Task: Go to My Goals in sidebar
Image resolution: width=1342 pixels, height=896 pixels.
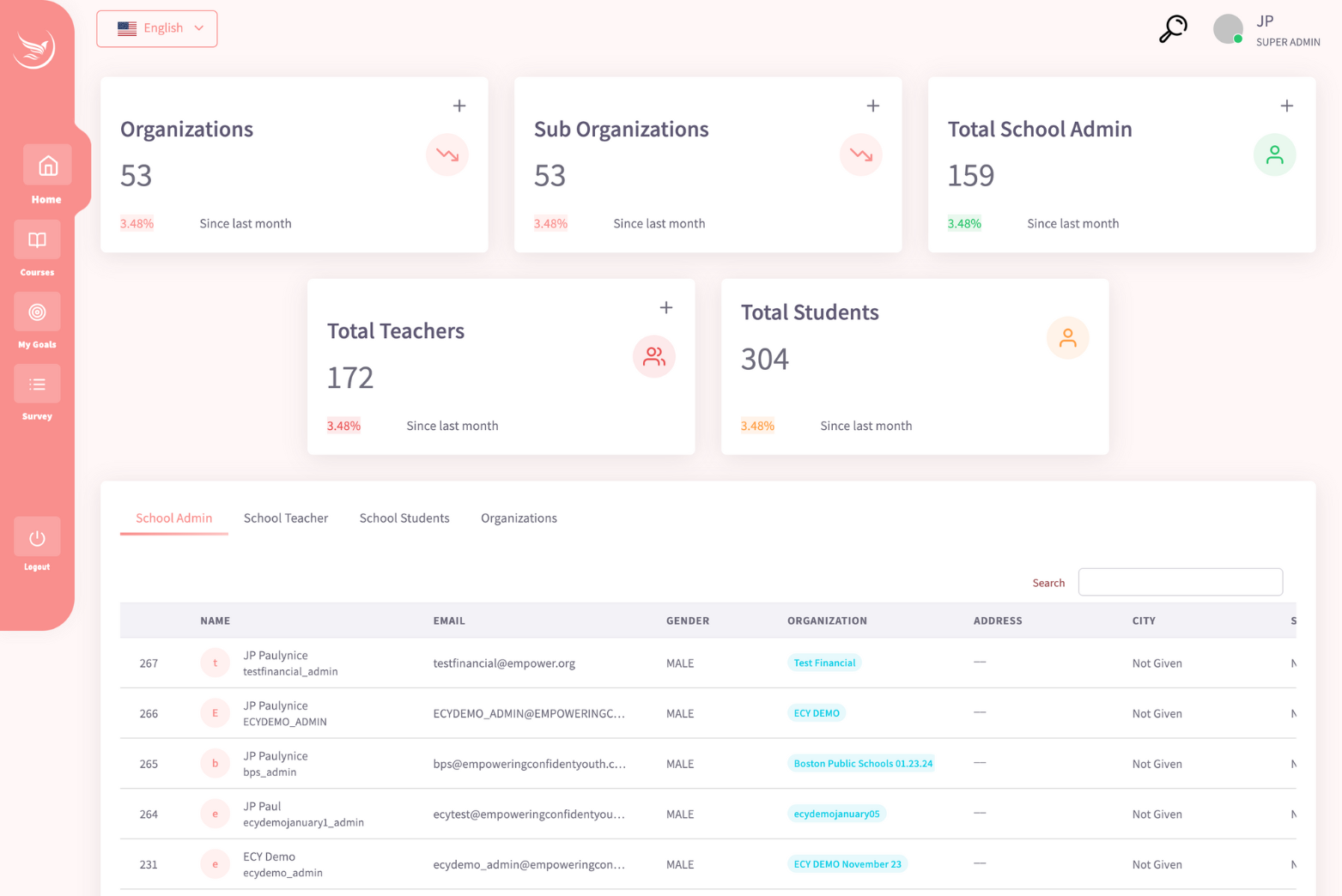Action: 37,312
